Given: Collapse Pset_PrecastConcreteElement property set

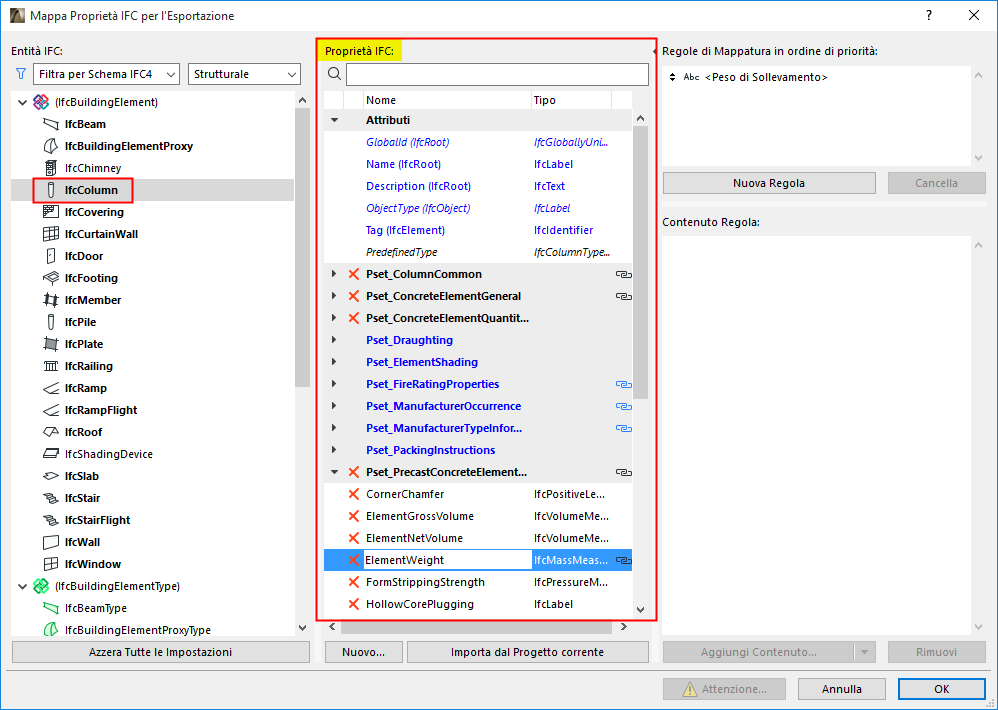Looking at the screenshot, I should tap(334, 472).
